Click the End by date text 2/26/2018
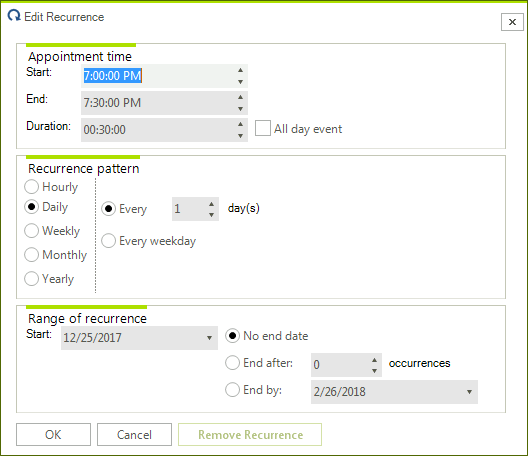Viewport: 528px width, 456px height. [339, 392]
